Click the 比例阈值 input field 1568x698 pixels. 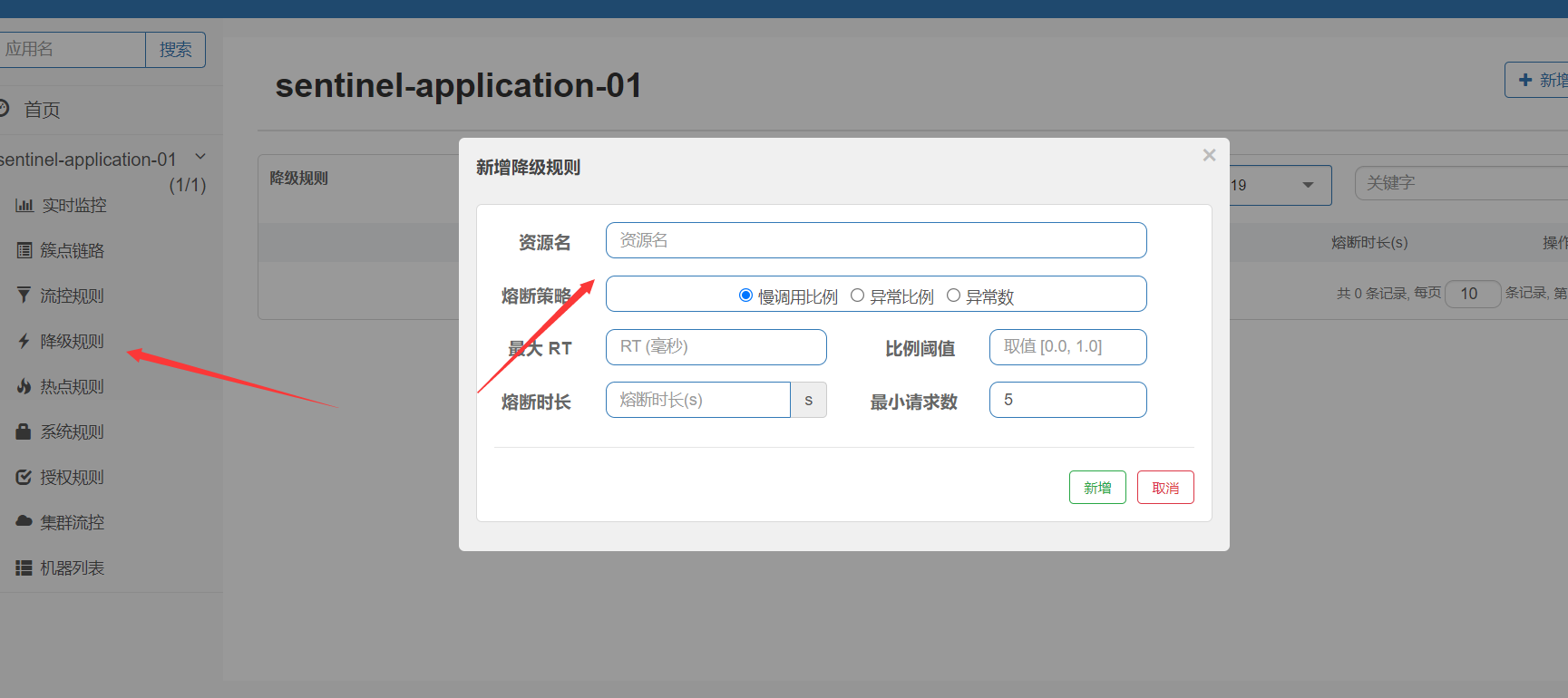[x=1068, y=347]
